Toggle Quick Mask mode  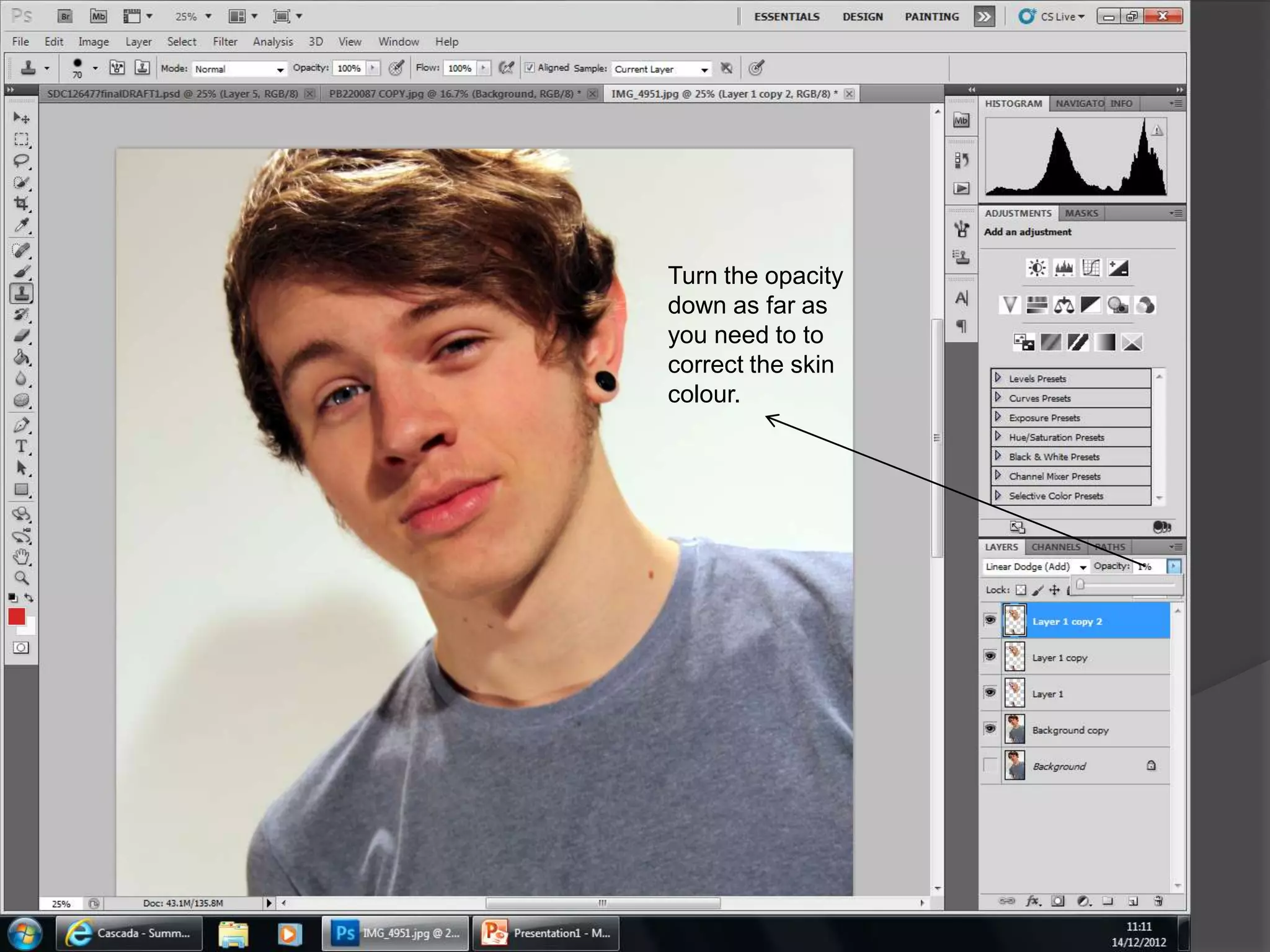click(x=21, y=648)
